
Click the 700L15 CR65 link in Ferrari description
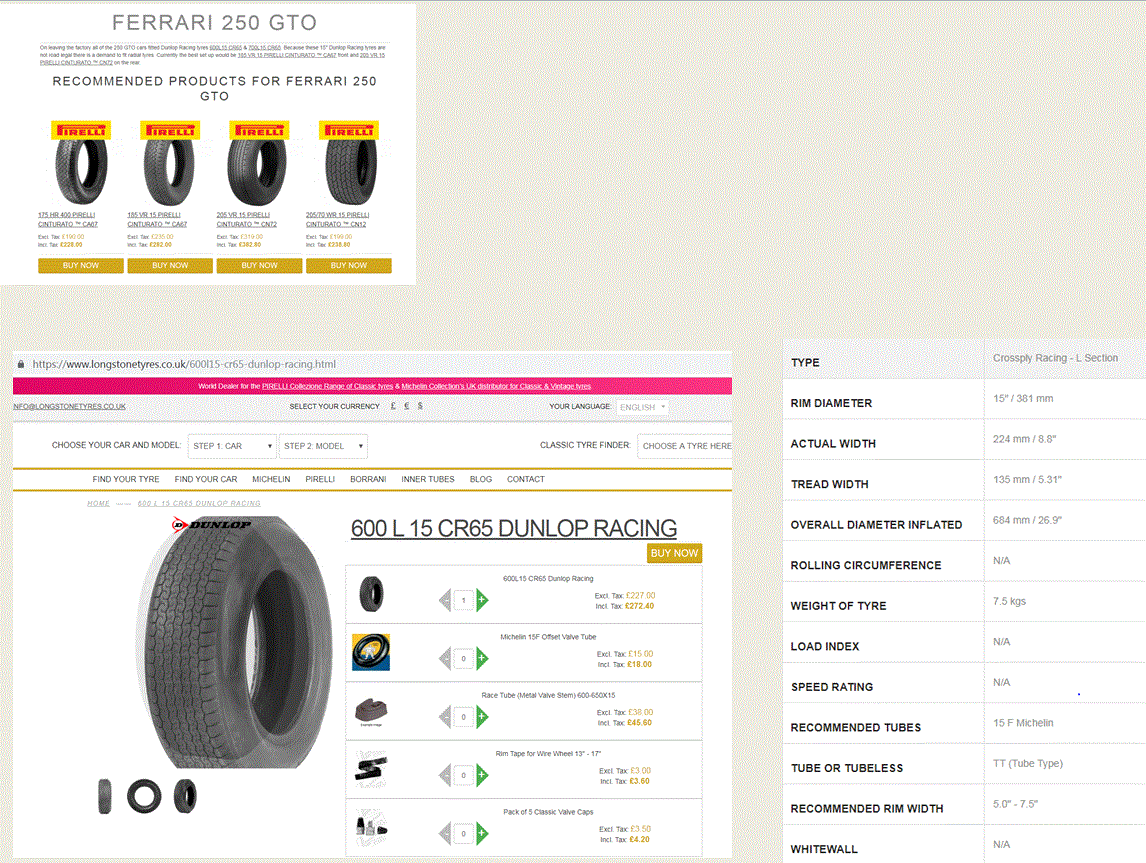265,47
